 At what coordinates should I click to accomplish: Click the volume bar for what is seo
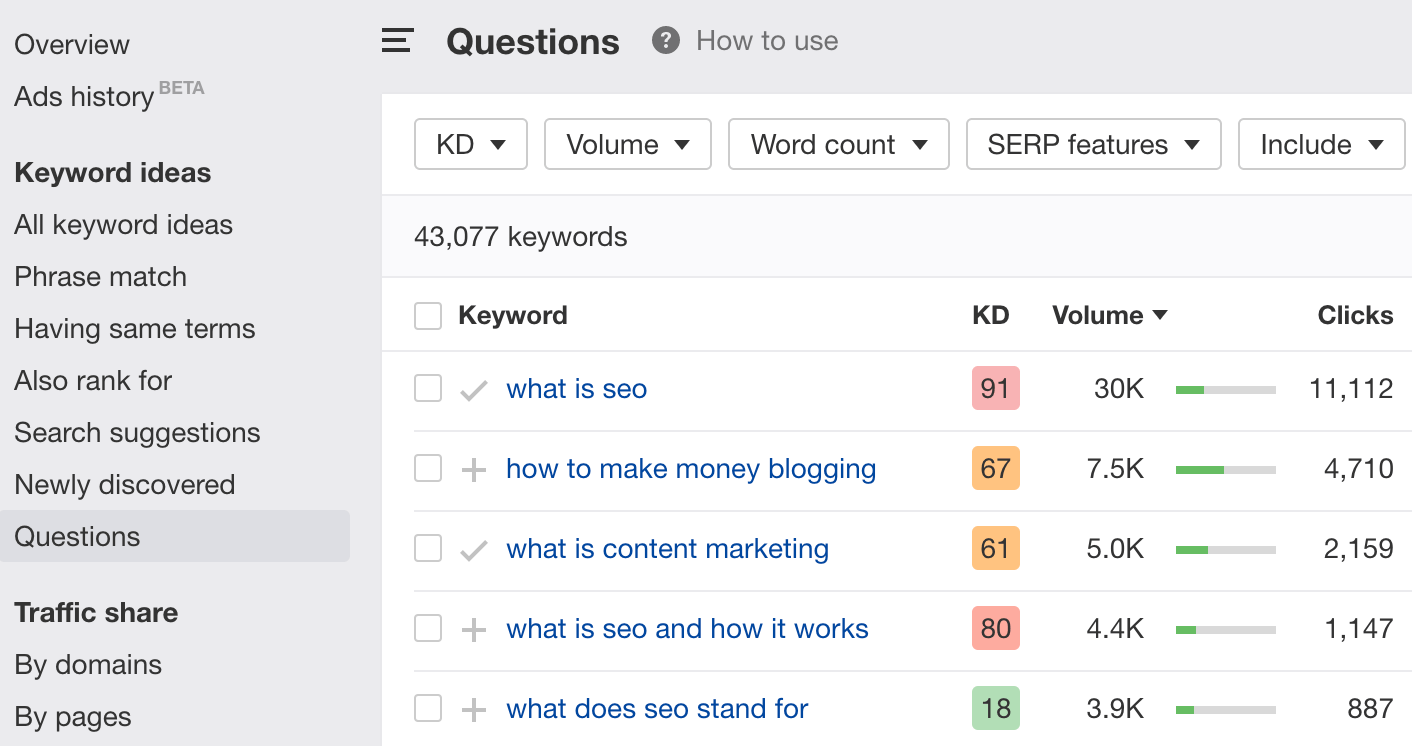coord(1225,389)
